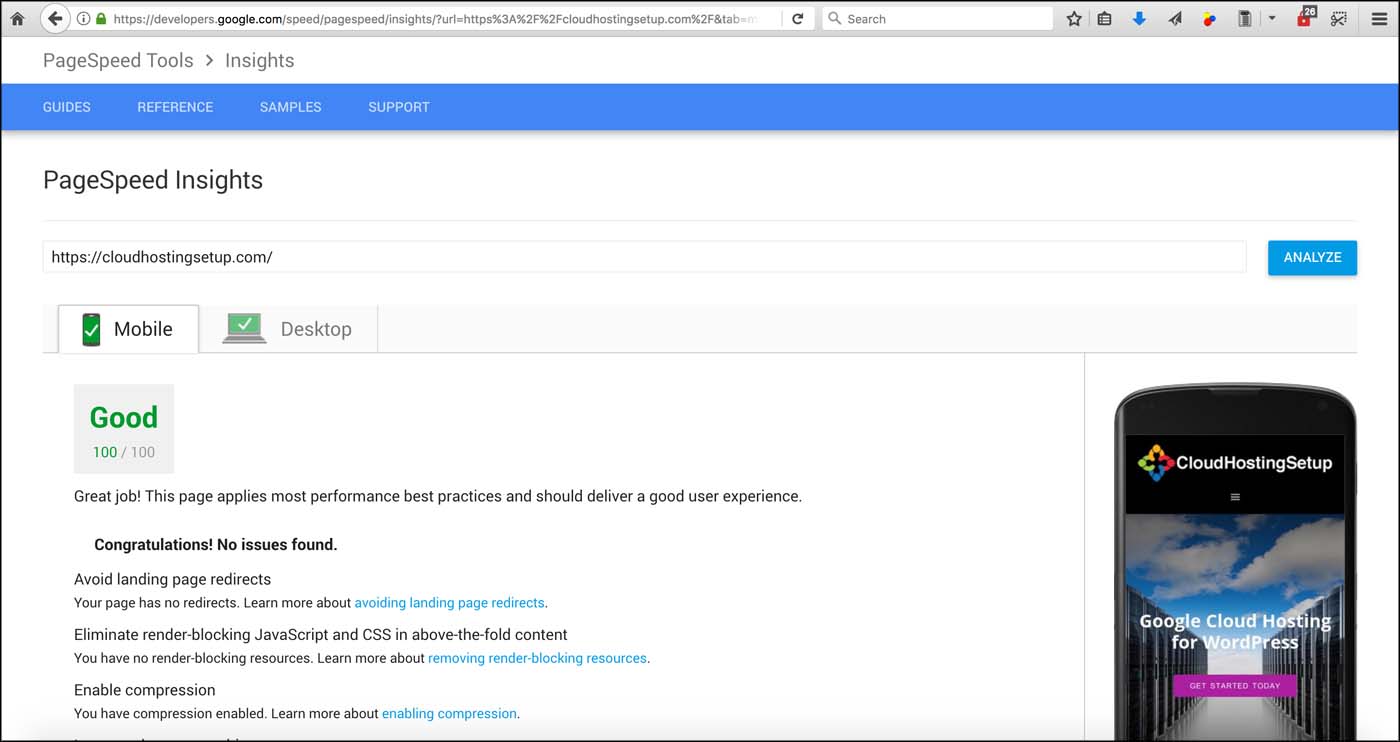Follow 'enabling compression' link

tap(449, 714)
